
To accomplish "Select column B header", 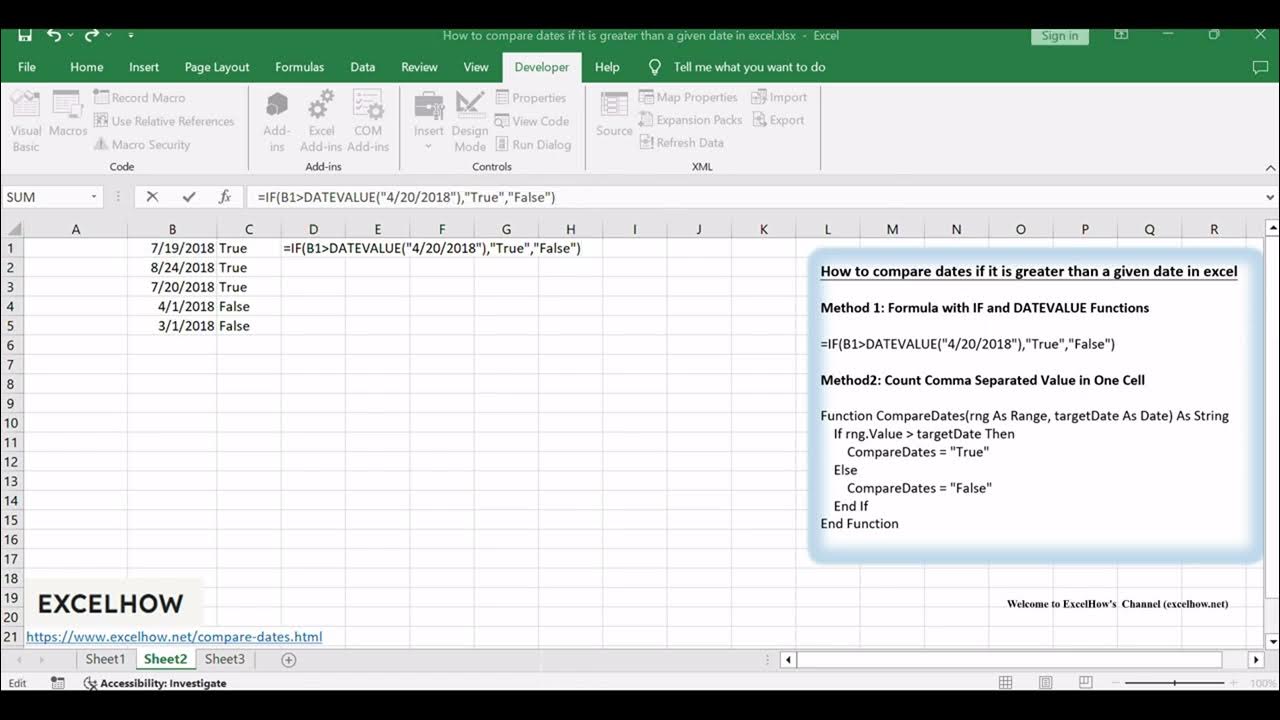I will click(173, 229).
